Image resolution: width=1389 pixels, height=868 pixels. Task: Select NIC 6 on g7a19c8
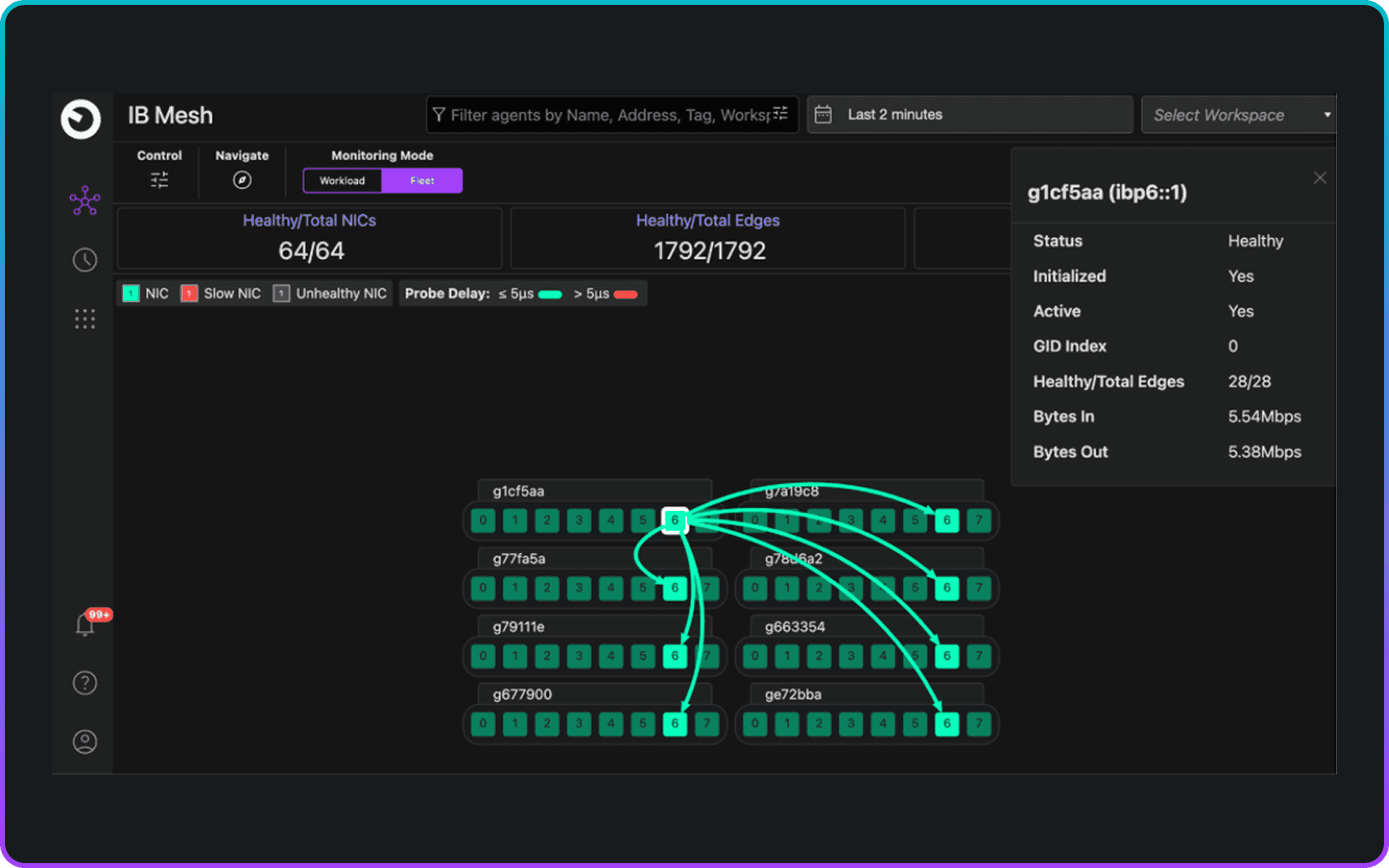click(947, 521)
